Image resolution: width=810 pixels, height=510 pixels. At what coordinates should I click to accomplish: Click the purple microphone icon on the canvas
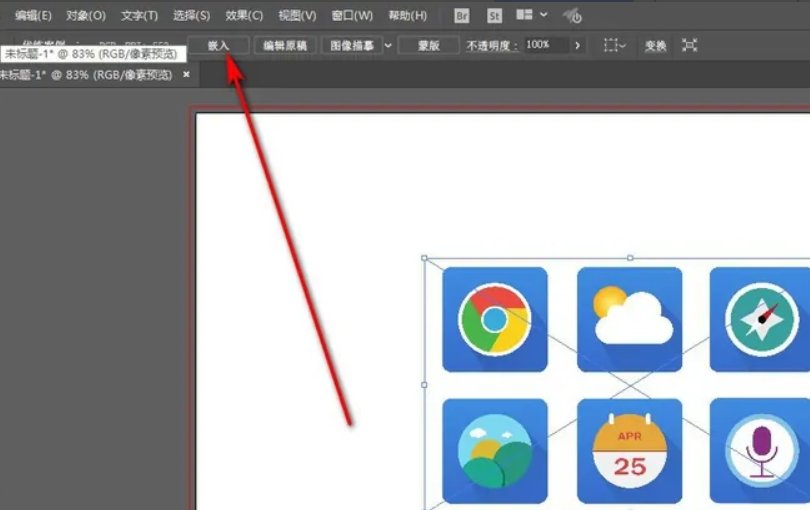coord(762,451)
